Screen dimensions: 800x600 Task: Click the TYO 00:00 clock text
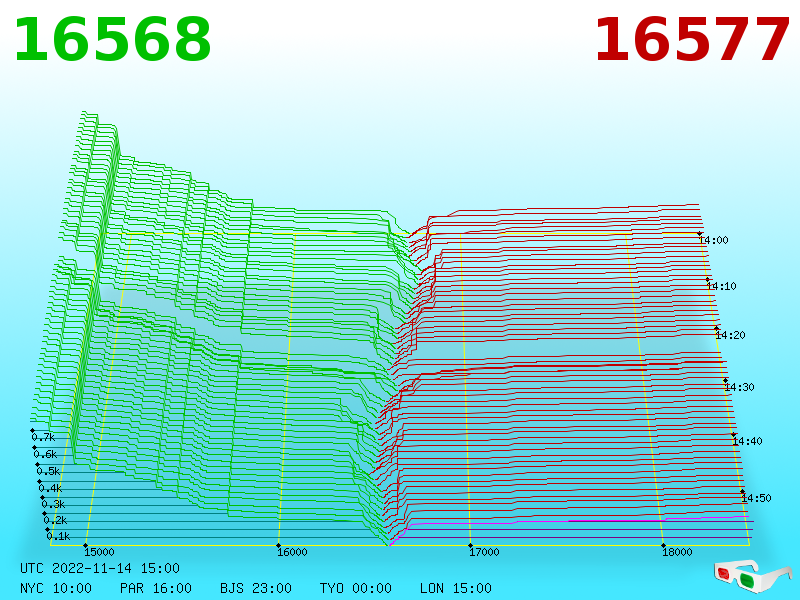click(x=356, y=588)
